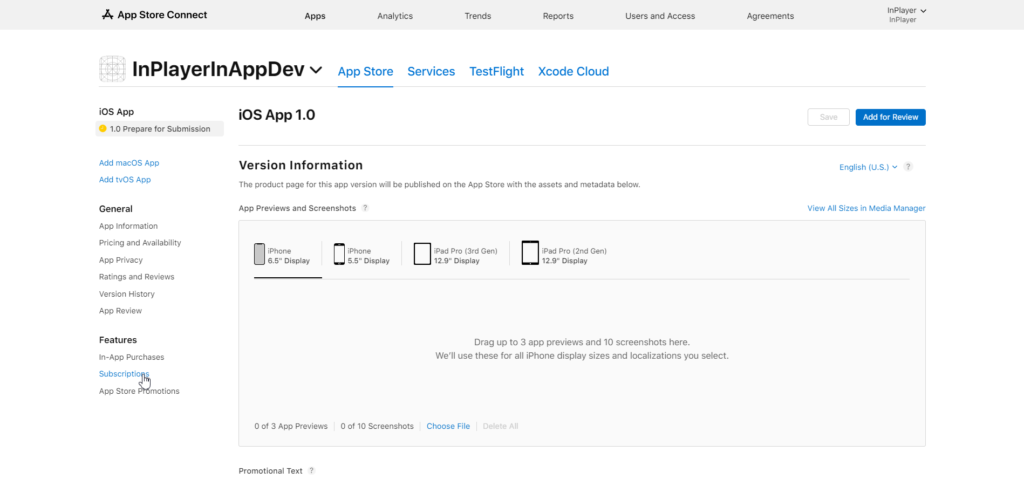Viewport: 1024px width, 479px height.
Task: Open help for App Previews and Screenshots
Action: tap(365, 208)
